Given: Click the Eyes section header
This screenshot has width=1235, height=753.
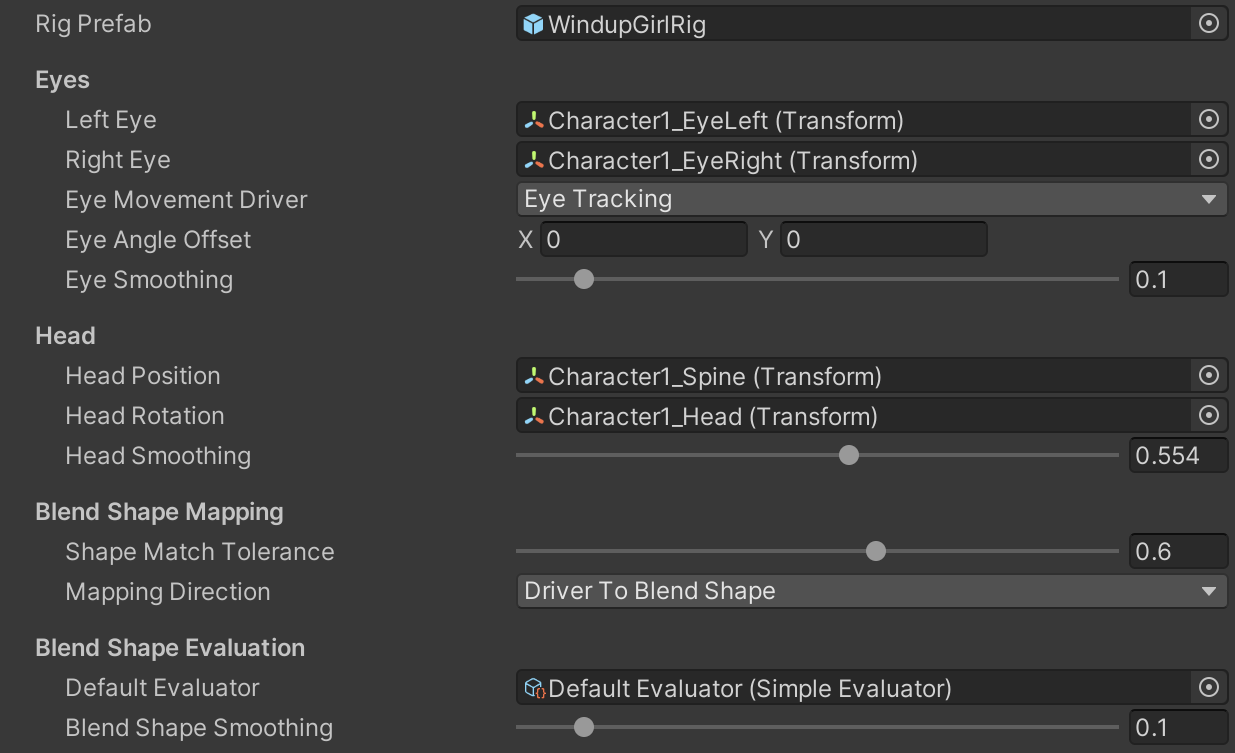Looking at the screenshot, I should click(62, 80).
